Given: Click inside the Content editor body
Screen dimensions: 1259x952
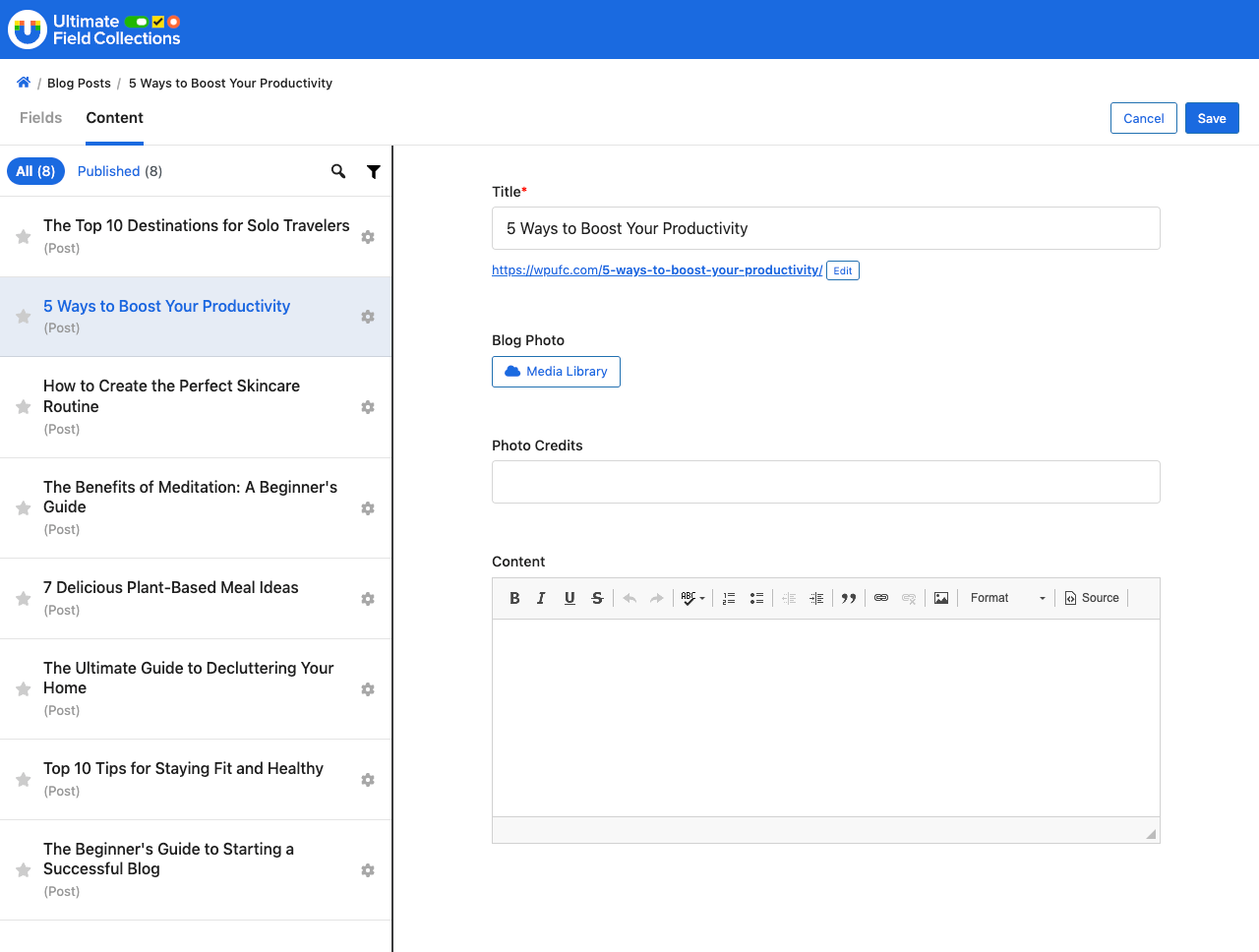Looking at the screenshot, I should tap(826, 718).
